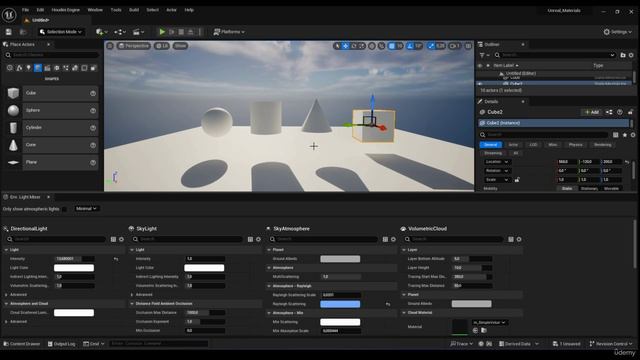Click the eject button next to stop

pos(191,32)
